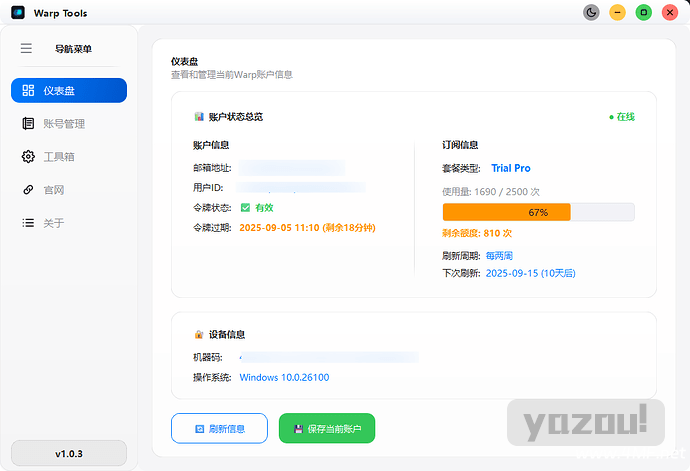Click the 剩余额度: 810 次 text

pos(477,233)
